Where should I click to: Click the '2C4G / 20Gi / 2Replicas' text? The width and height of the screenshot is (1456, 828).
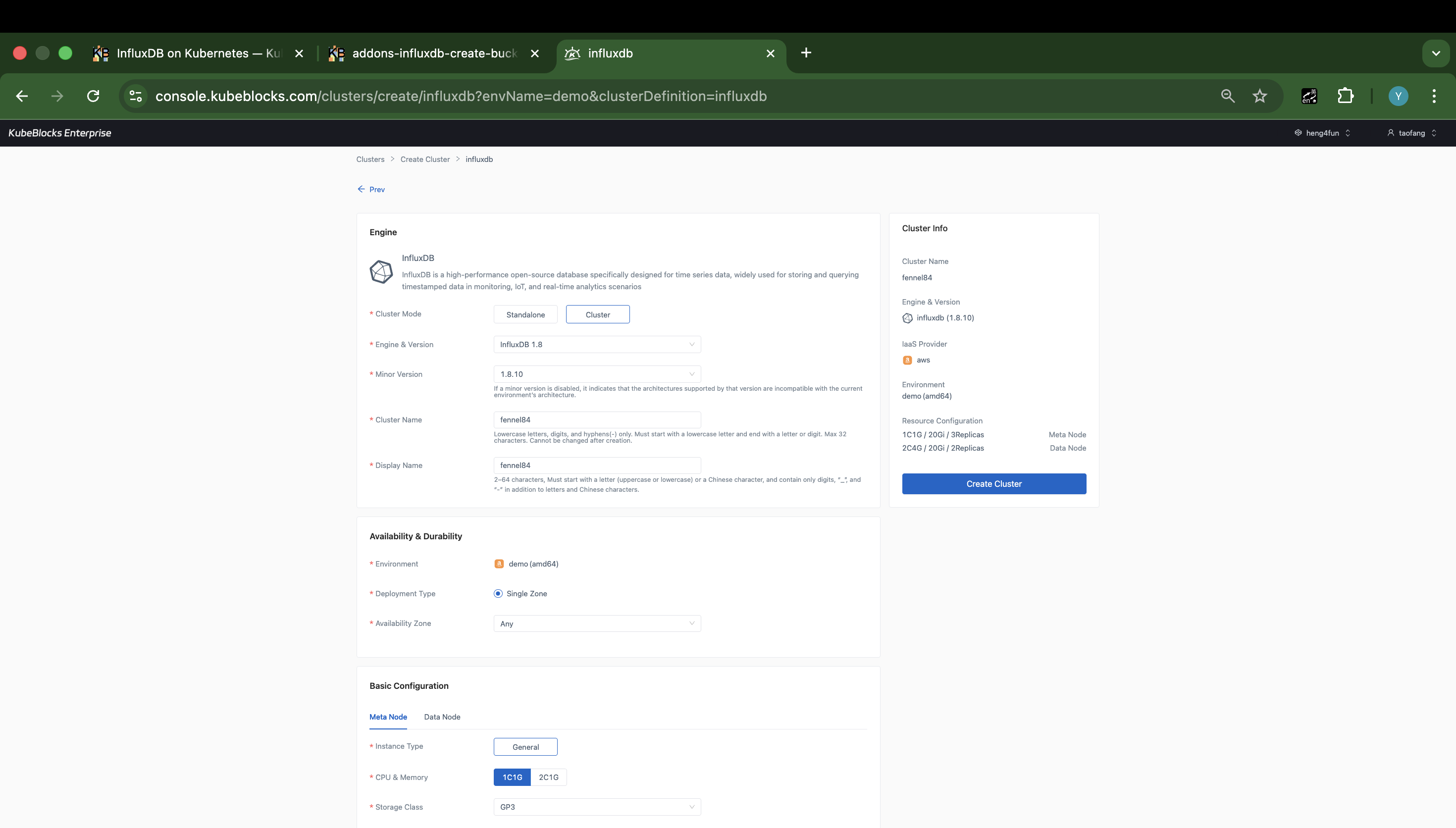pos(942,448)
